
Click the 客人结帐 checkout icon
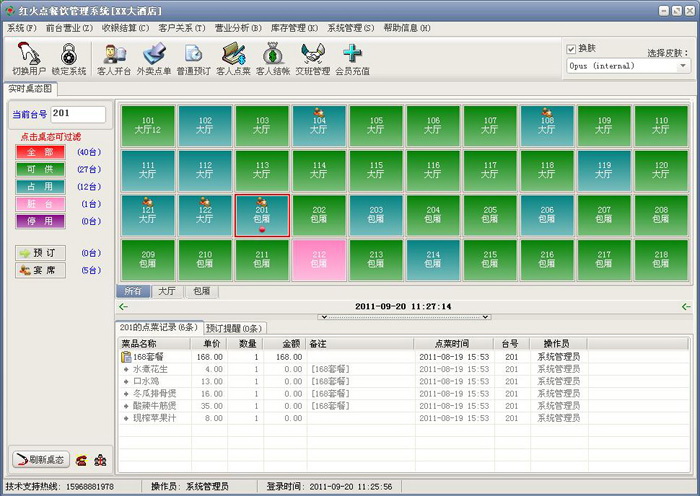[272, 58]
